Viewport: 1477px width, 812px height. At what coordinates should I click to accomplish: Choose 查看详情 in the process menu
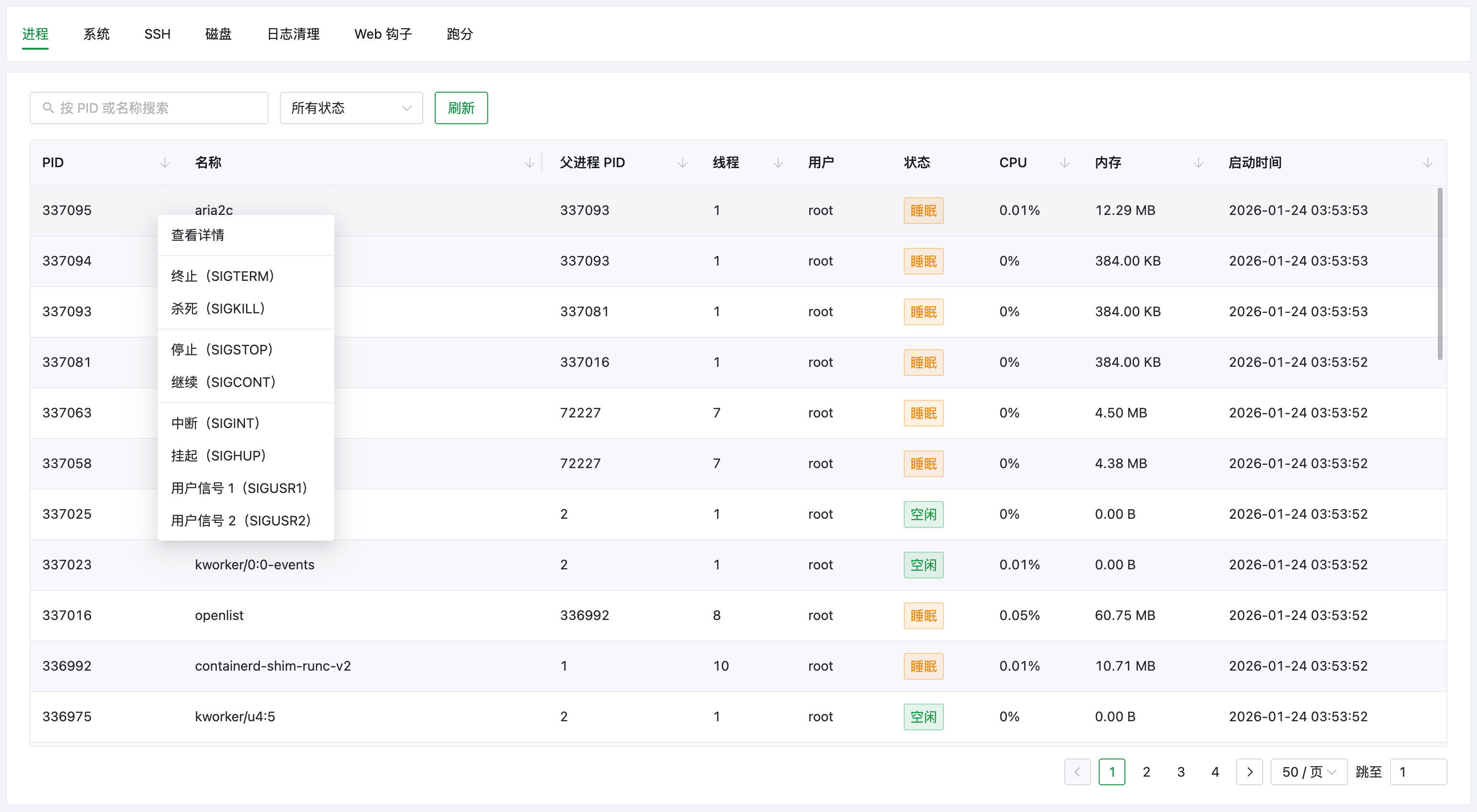coord(197,235)
